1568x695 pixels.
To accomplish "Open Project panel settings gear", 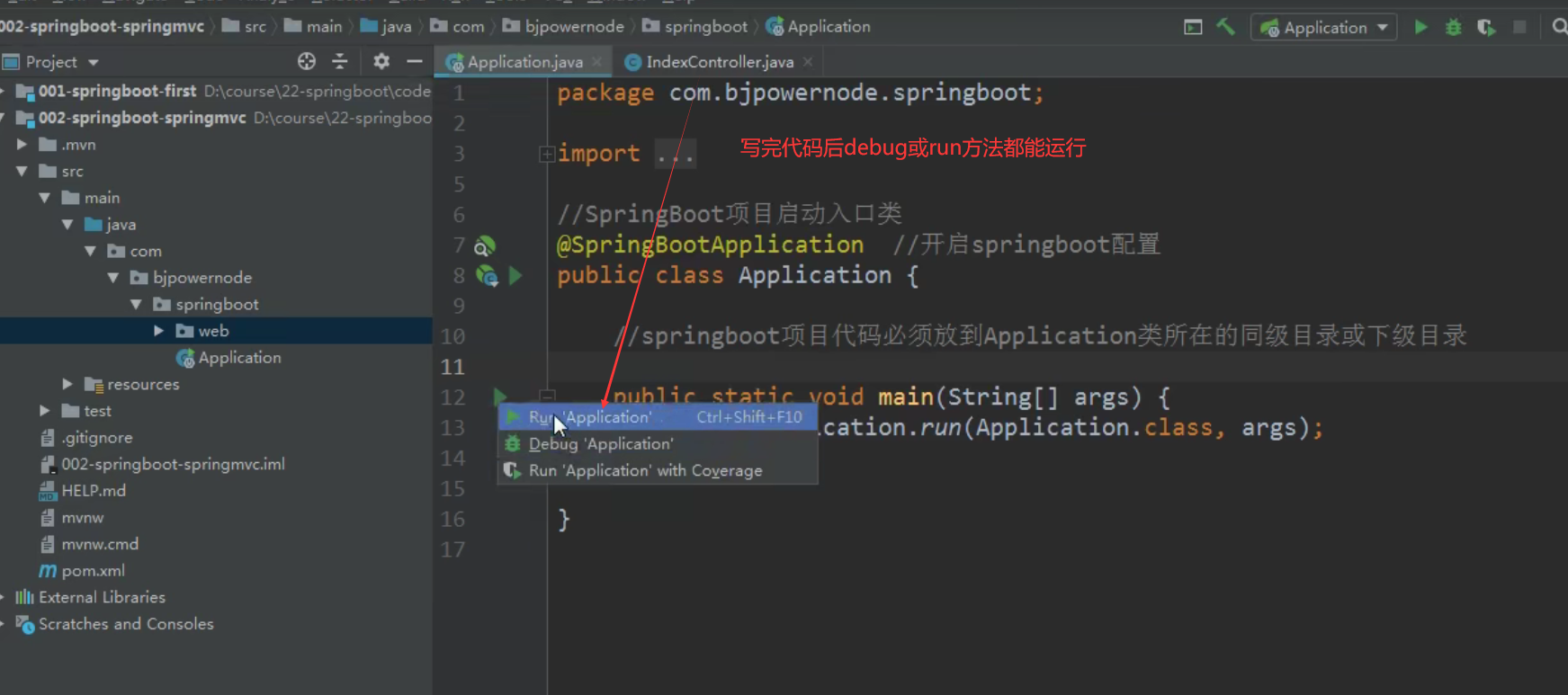I will pyautogui.click(x=381, y=61).
